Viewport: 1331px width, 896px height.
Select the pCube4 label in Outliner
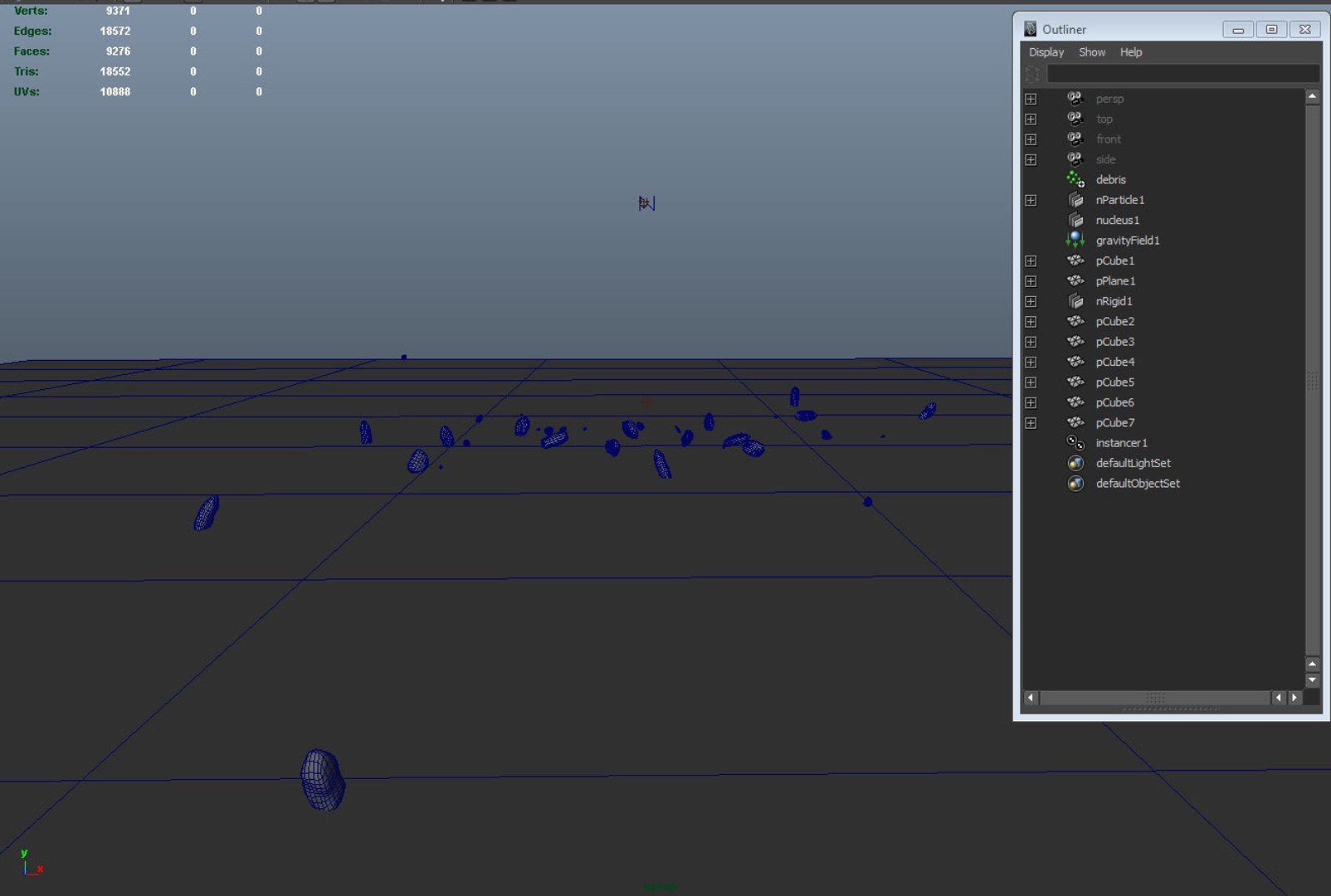[1114, 362]
